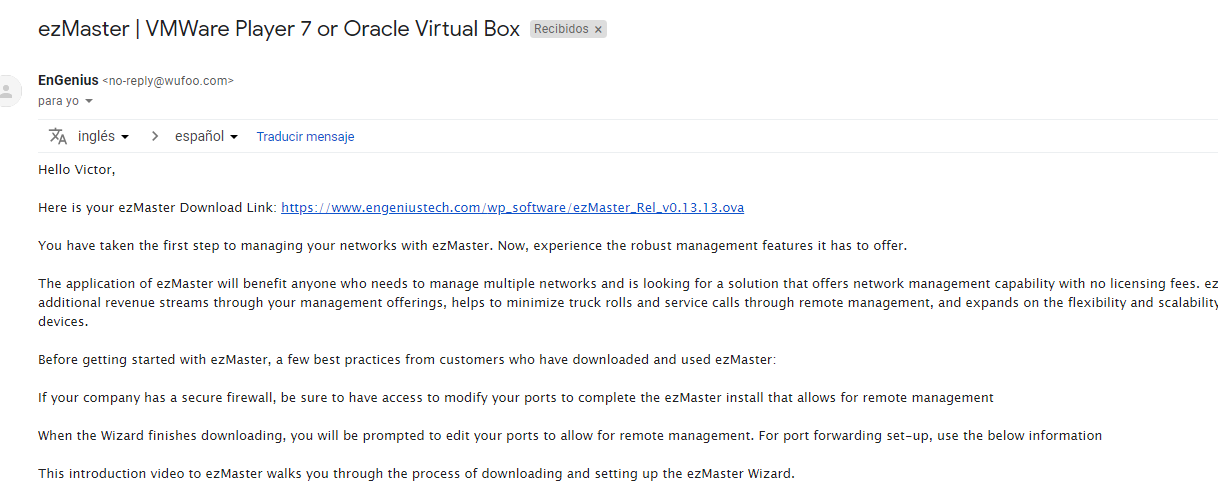Click the paragraph starting You have taken
This screenshot has width=1218, height=494.
(472, 246)
